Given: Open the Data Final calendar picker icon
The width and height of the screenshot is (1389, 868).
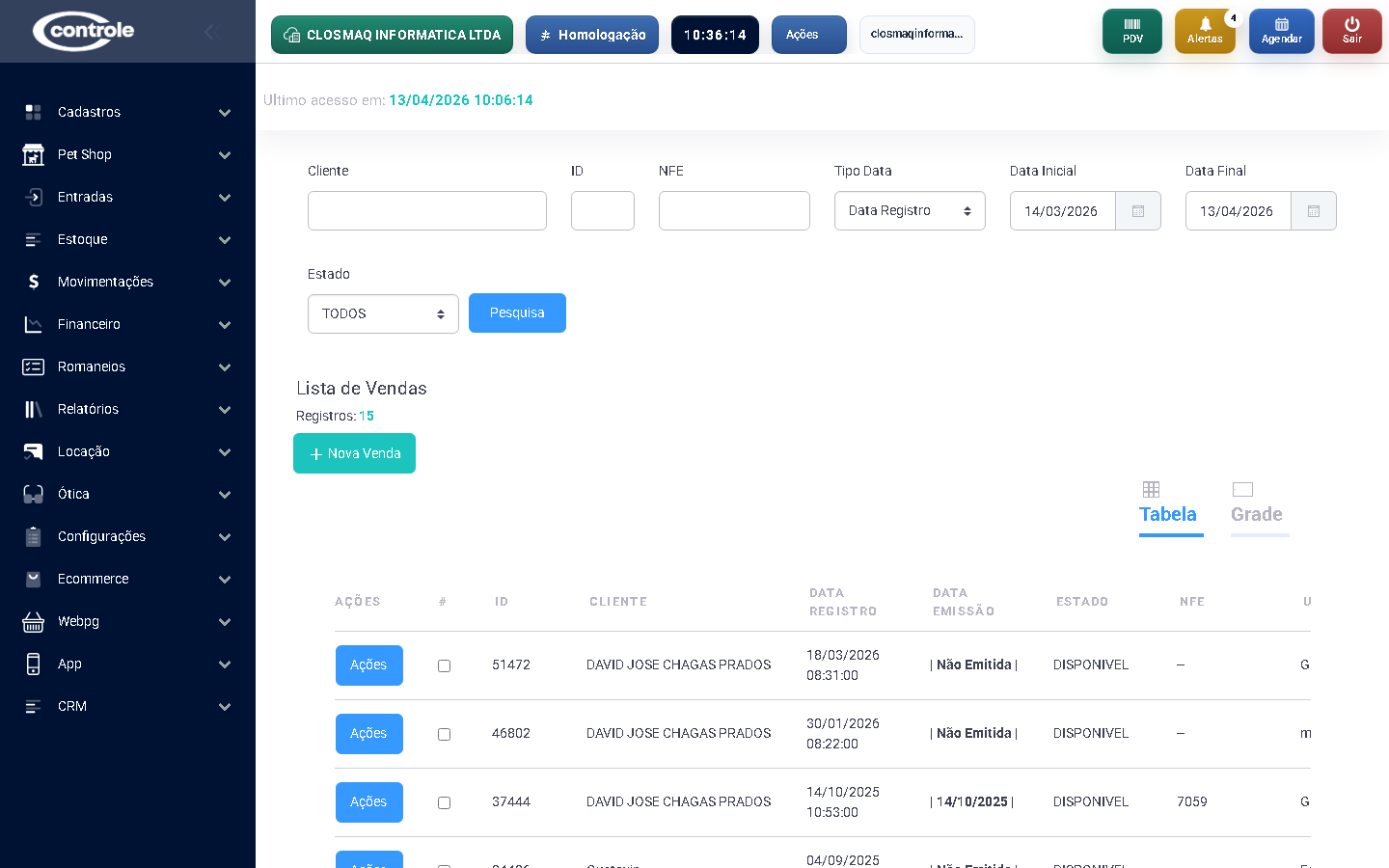Looking at the screenshot, I should tap(1314, 211).
